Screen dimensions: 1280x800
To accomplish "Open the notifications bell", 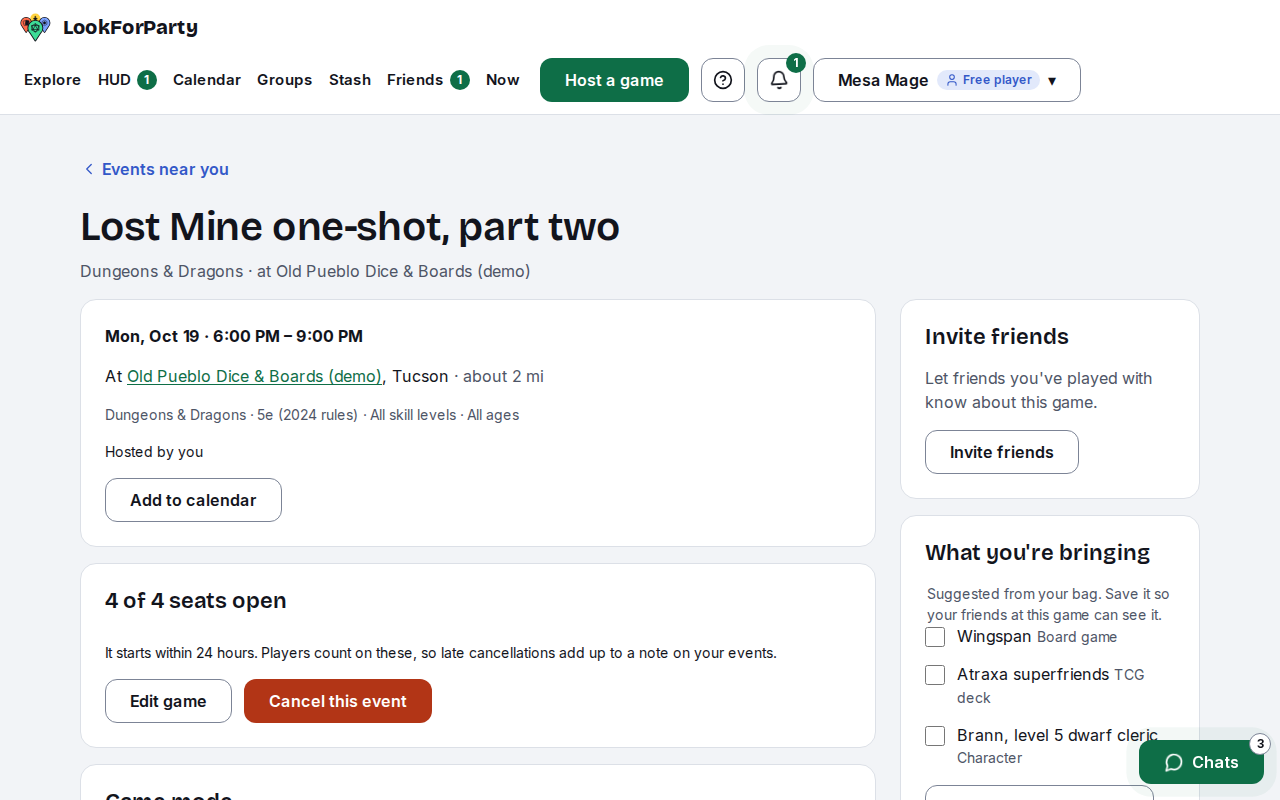I will click(779, 80).
